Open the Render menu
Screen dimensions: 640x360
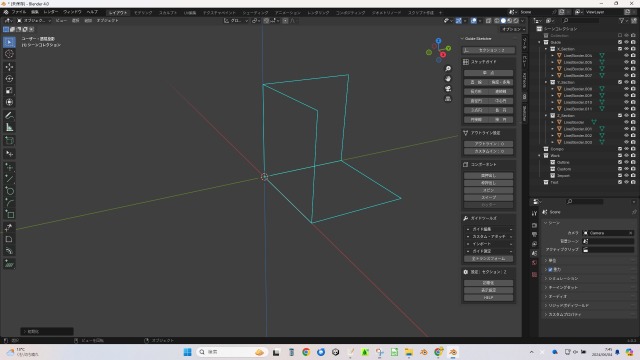tap(51, 12)
